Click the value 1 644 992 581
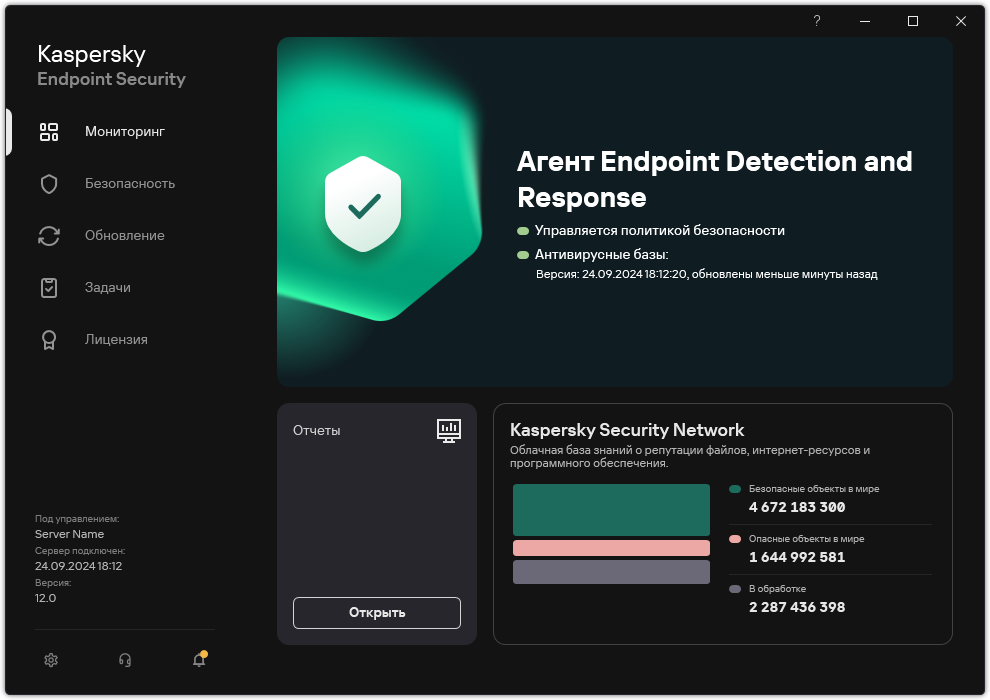 (797, 557)
